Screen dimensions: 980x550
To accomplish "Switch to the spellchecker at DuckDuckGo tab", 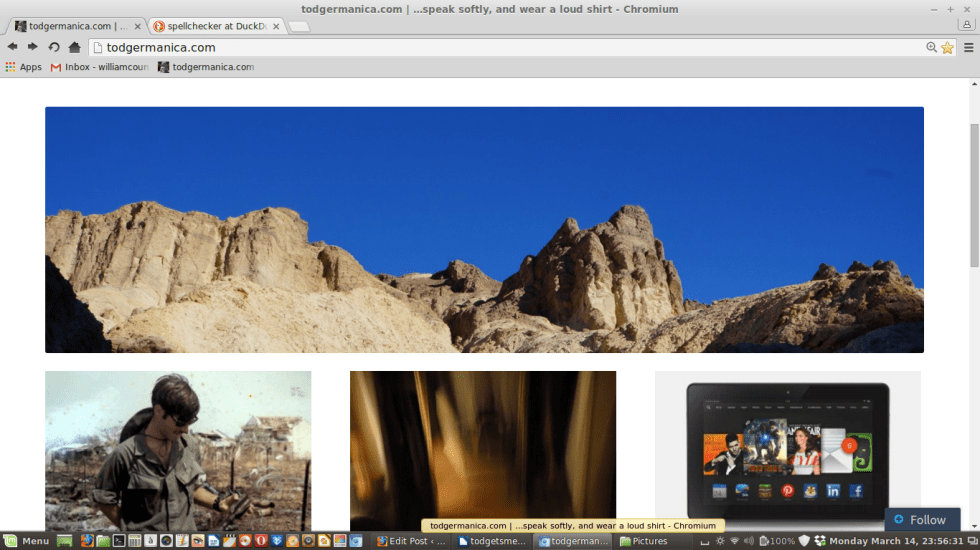I will pos(216,26).
